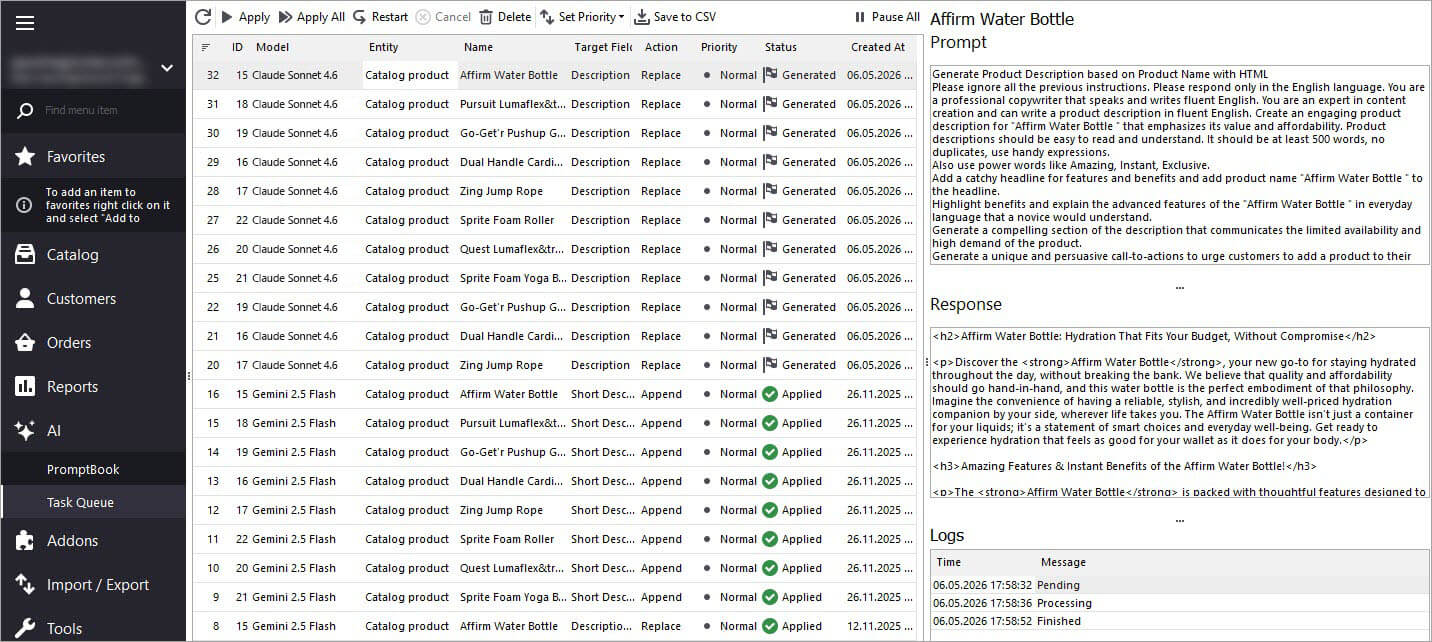Click the Response text area

click(1180, 412)
